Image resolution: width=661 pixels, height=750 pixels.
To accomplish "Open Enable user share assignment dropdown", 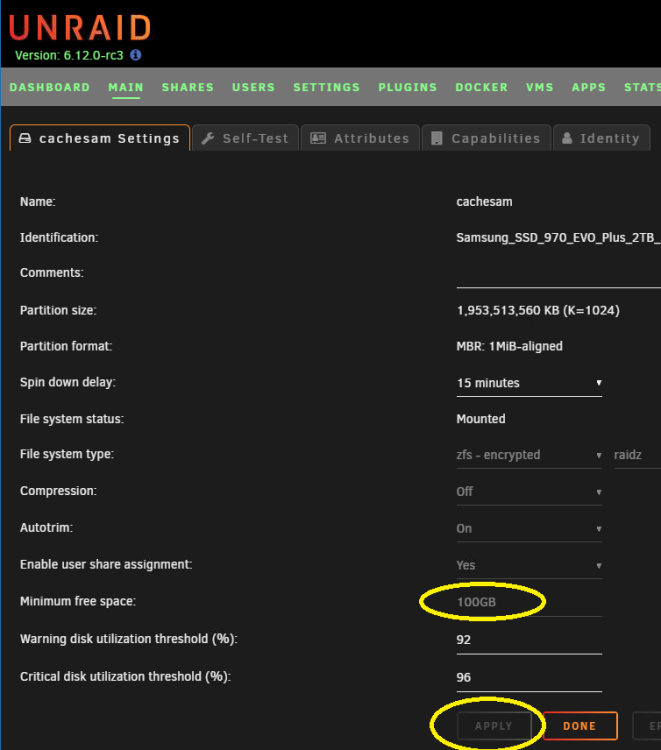I will click(x=529, y=565).
